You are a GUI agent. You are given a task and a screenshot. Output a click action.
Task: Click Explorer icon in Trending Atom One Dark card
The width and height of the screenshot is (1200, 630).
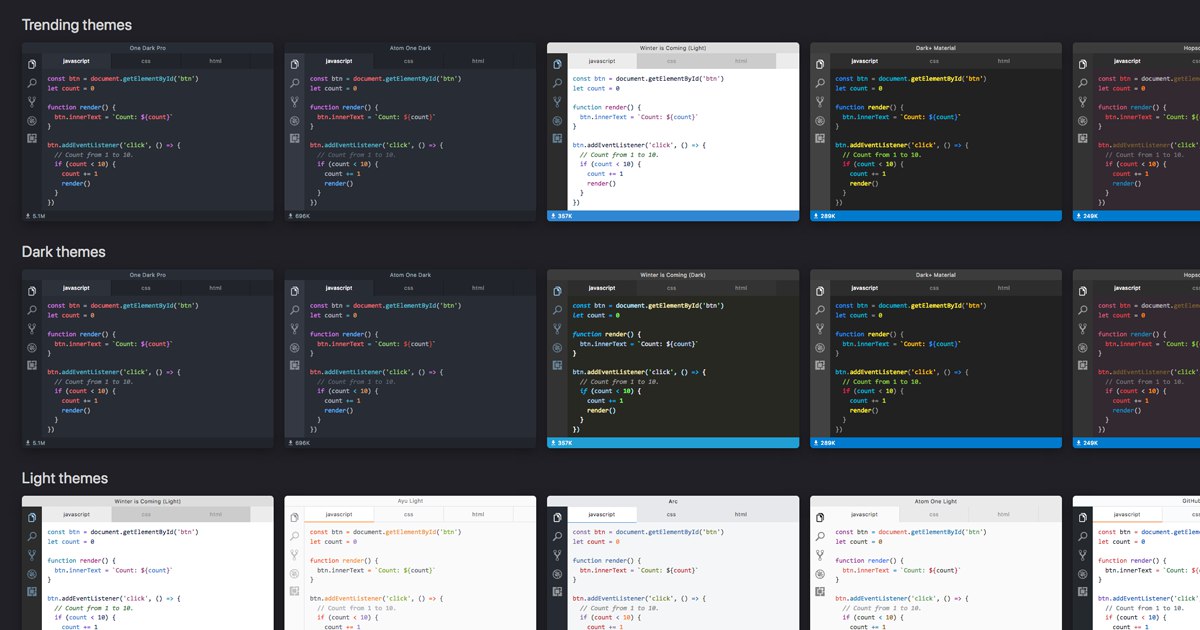(x=295, y=64)
